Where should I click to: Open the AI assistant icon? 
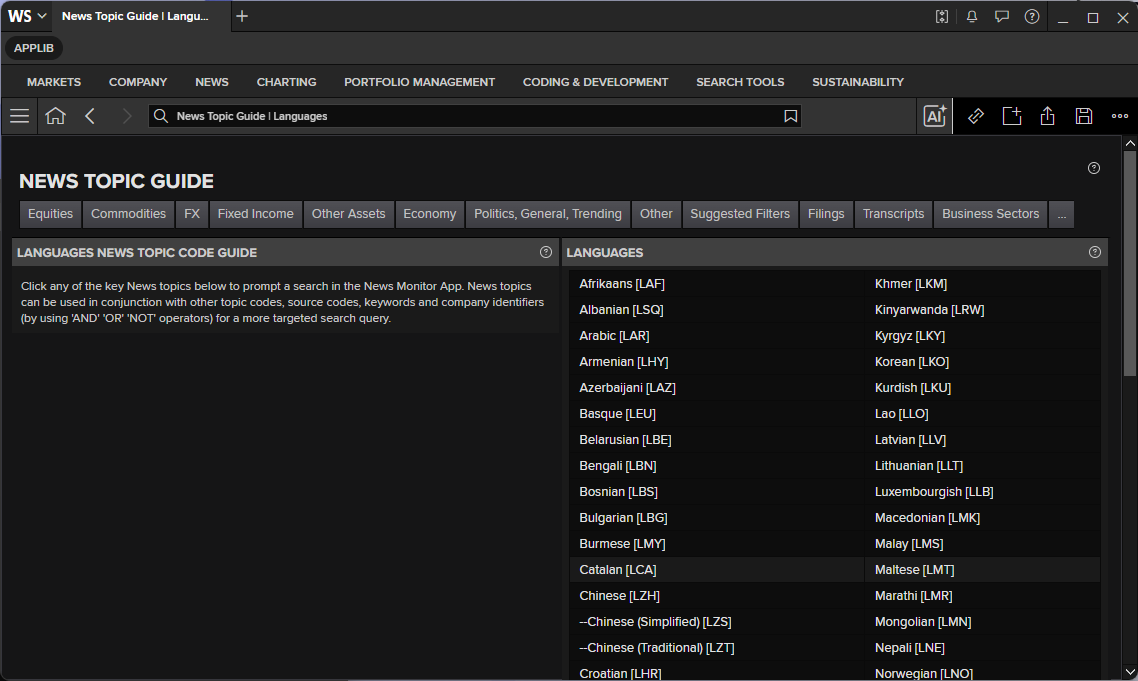935,116
